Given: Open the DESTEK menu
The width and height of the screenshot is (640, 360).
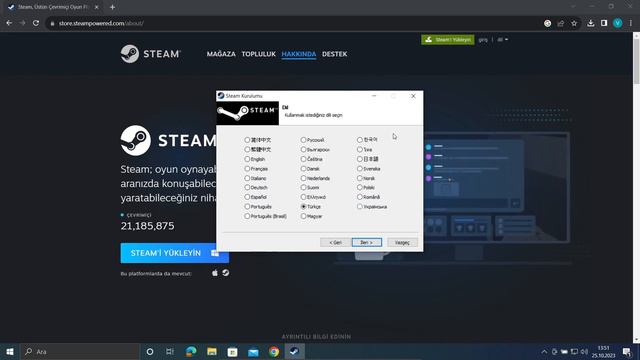Looking at the screenshot, I should pos(334,54).
